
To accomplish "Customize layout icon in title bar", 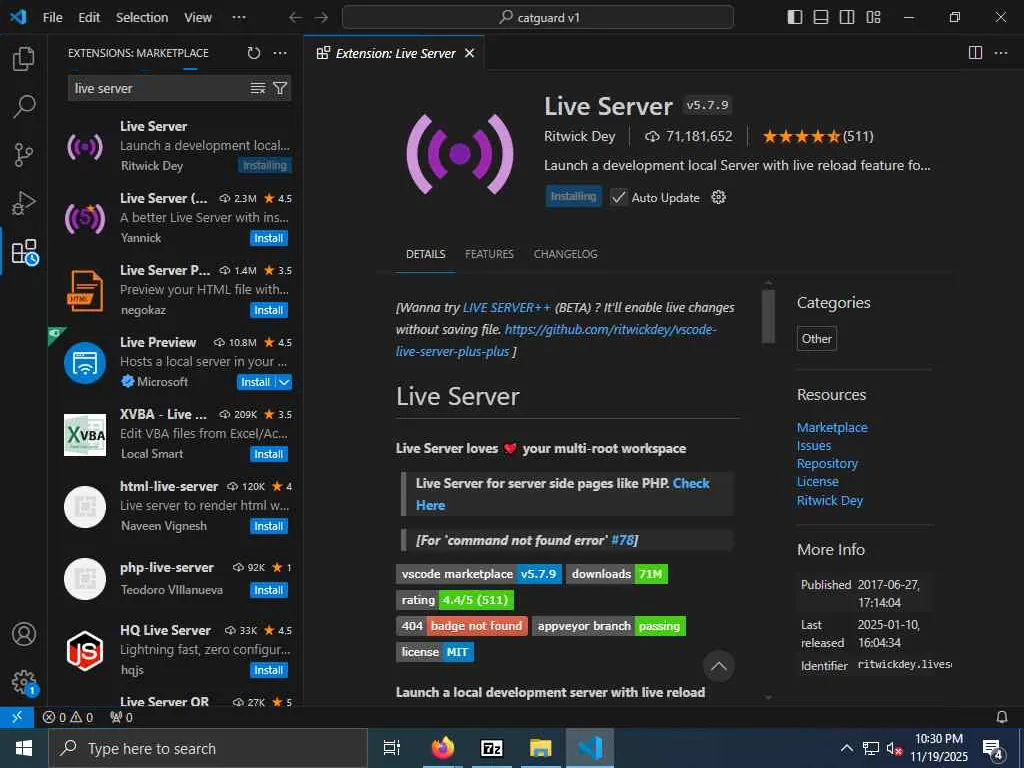I will 873,17.
